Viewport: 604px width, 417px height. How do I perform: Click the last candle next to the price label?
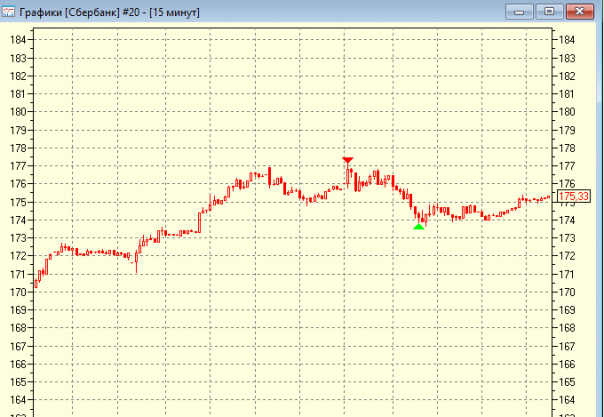pos(549,197)
